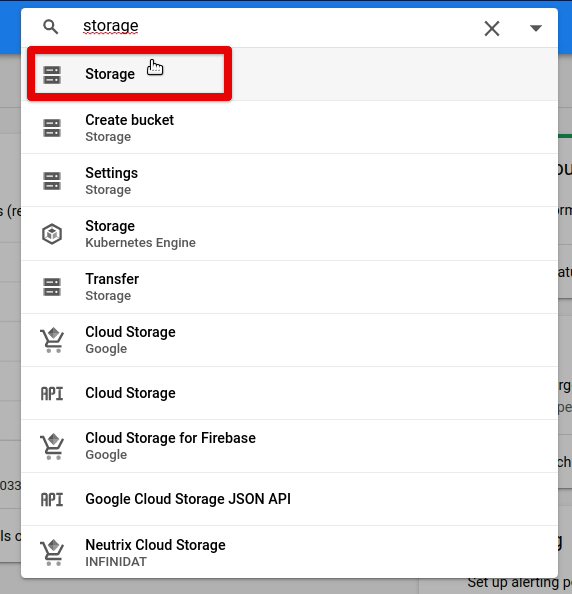Open Transfer under Storage
572x594 pixels.
(289, 287)
